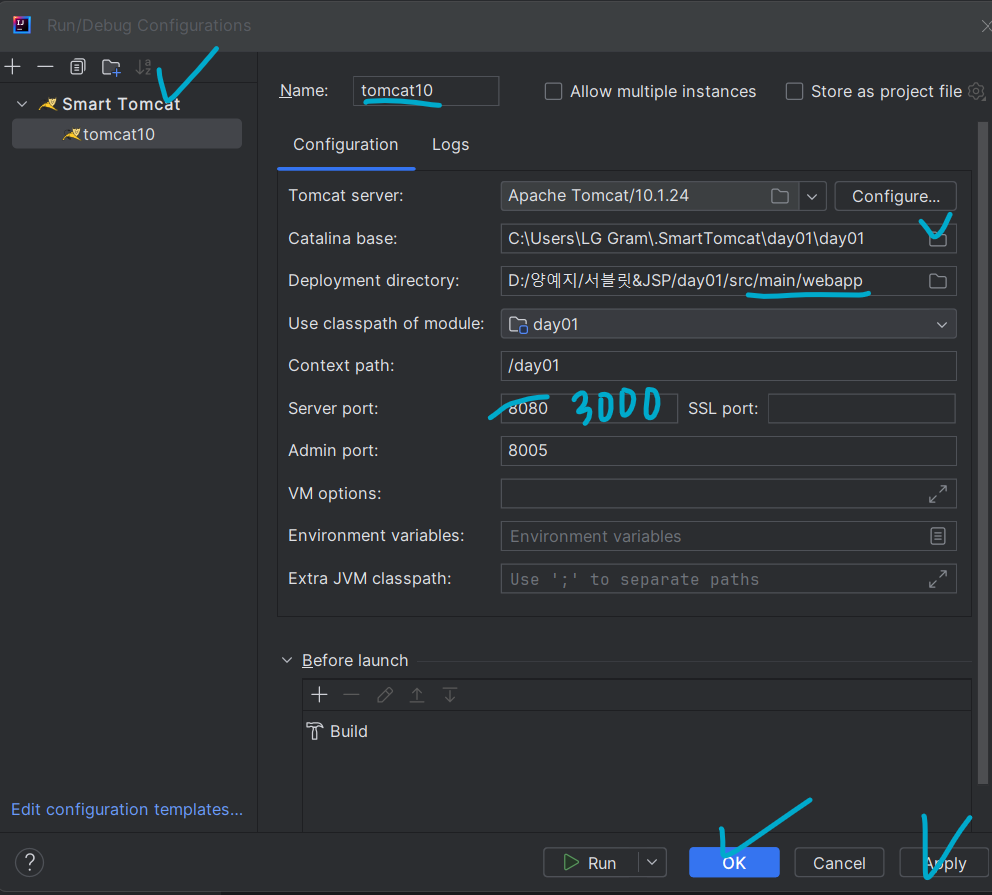992x895 pixels.
Task: Expand the VM options field
Action: click(x=938, y=494)
